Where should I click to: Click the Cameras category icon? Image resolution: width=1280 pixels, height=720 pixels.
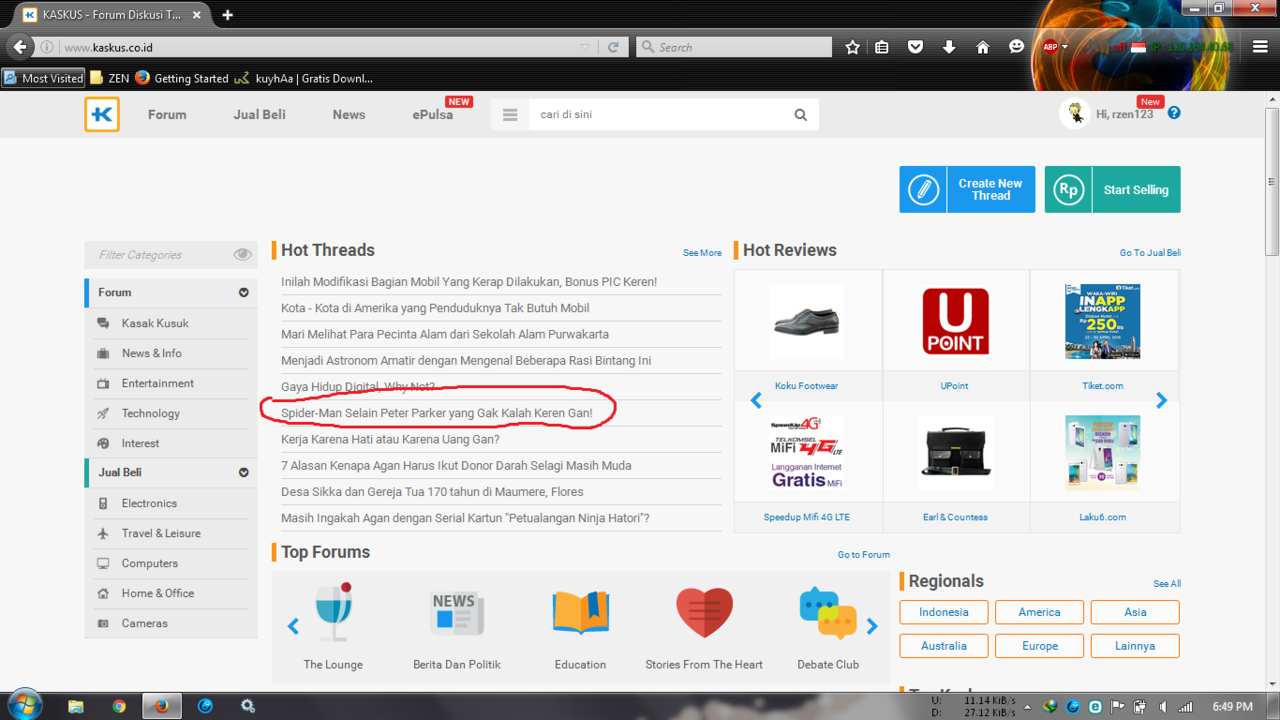[103, 623]
